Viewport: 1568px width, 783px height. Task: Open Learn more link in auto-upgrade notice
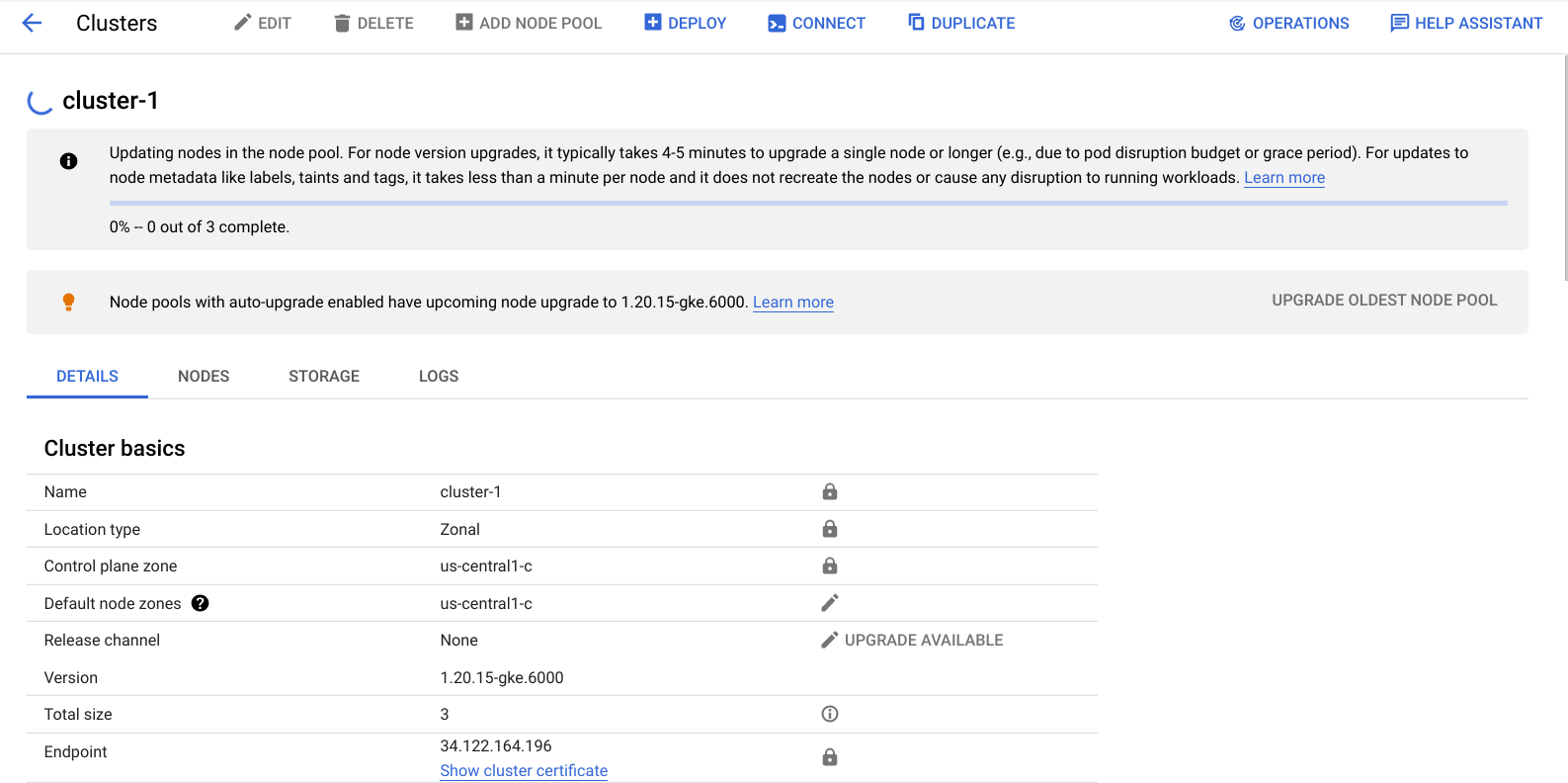[793, 303]
